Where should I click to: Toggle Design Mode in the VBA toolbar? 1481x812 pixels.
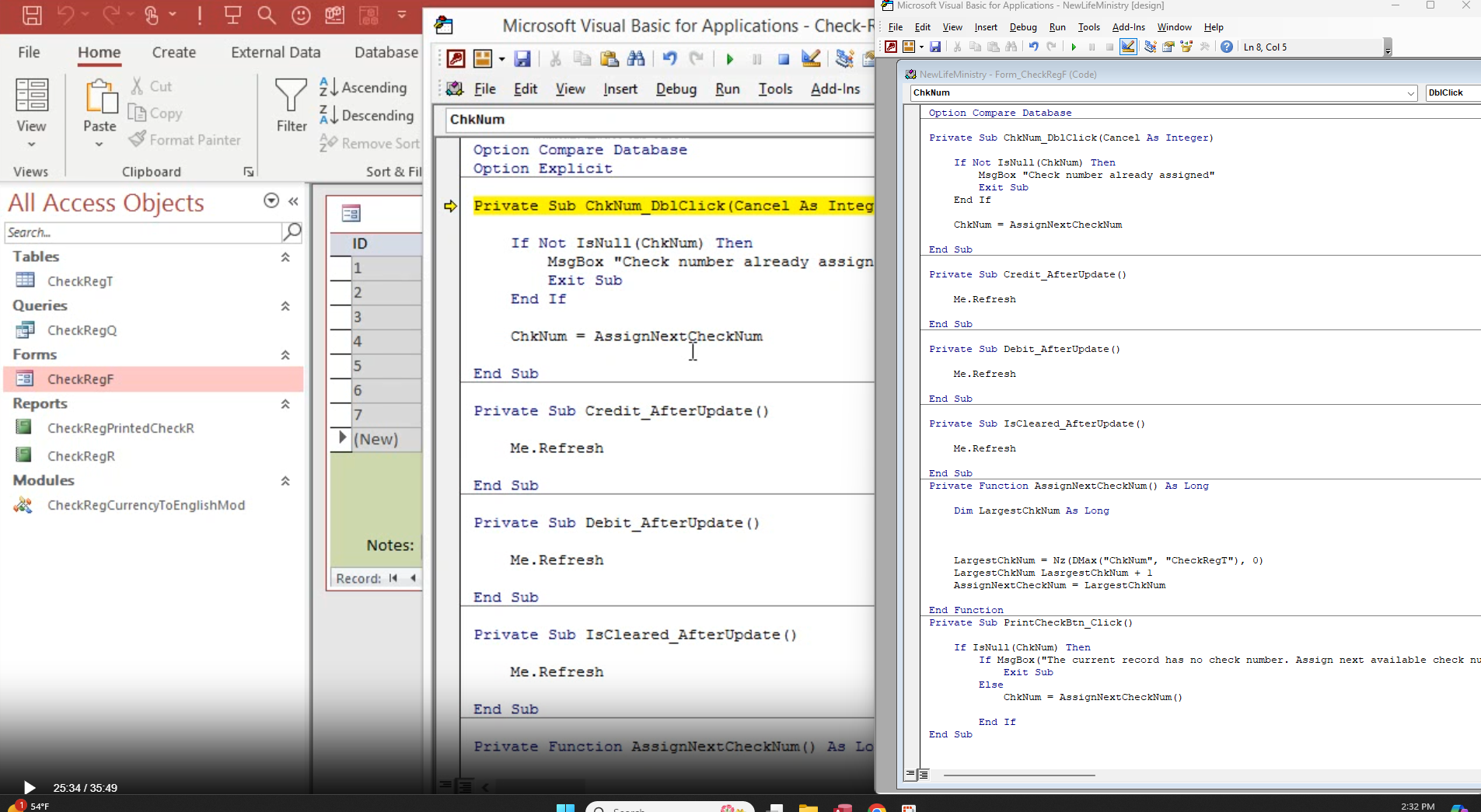click(1129, 47)
